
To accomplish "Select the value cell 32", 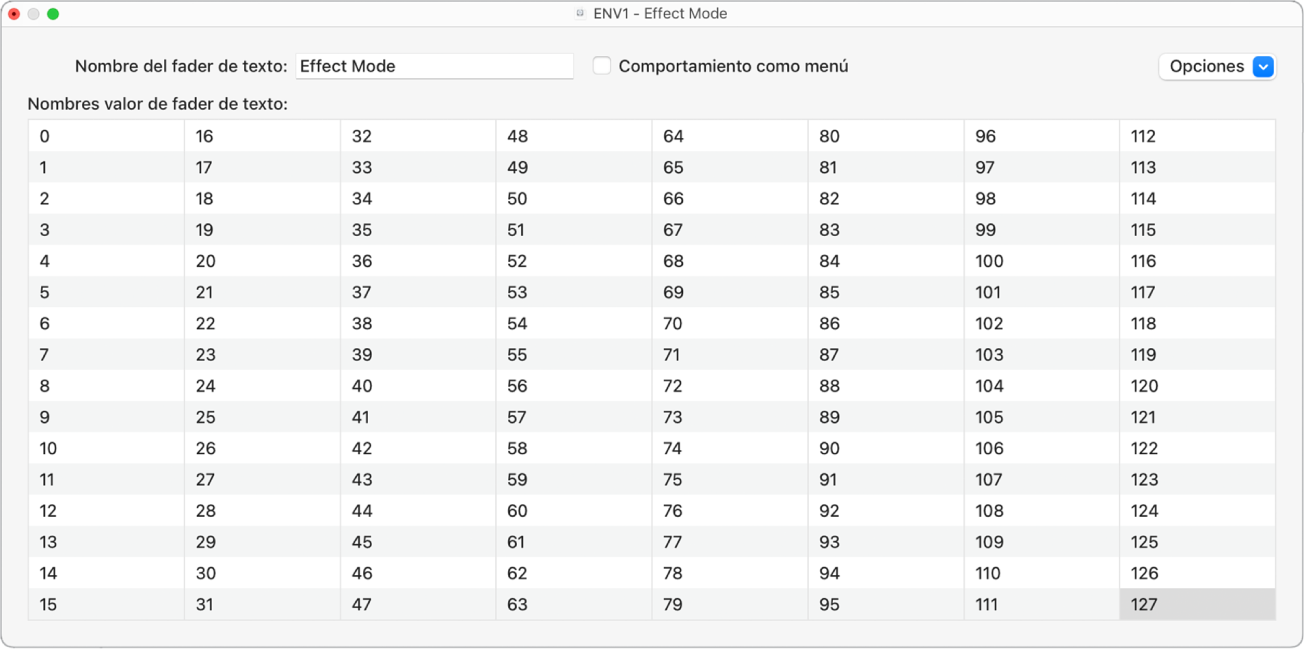I will [418, 136].
